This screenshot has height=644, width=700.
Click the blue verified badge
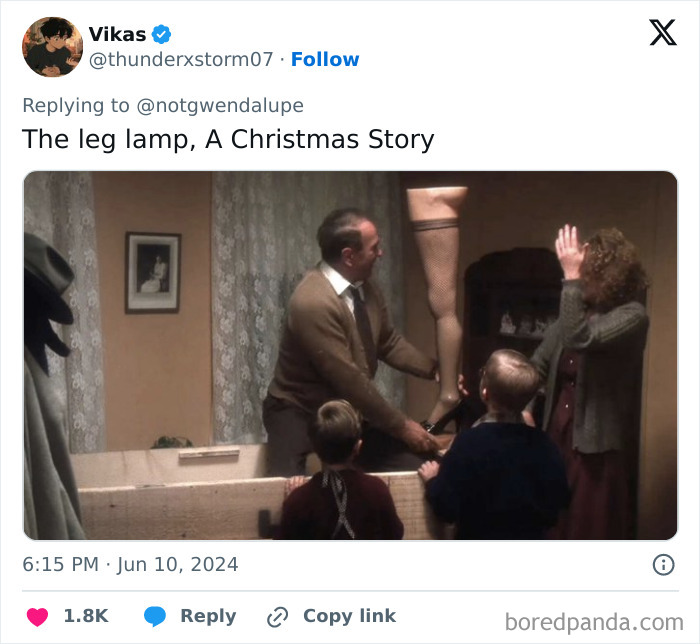click(x=162, y=34)
